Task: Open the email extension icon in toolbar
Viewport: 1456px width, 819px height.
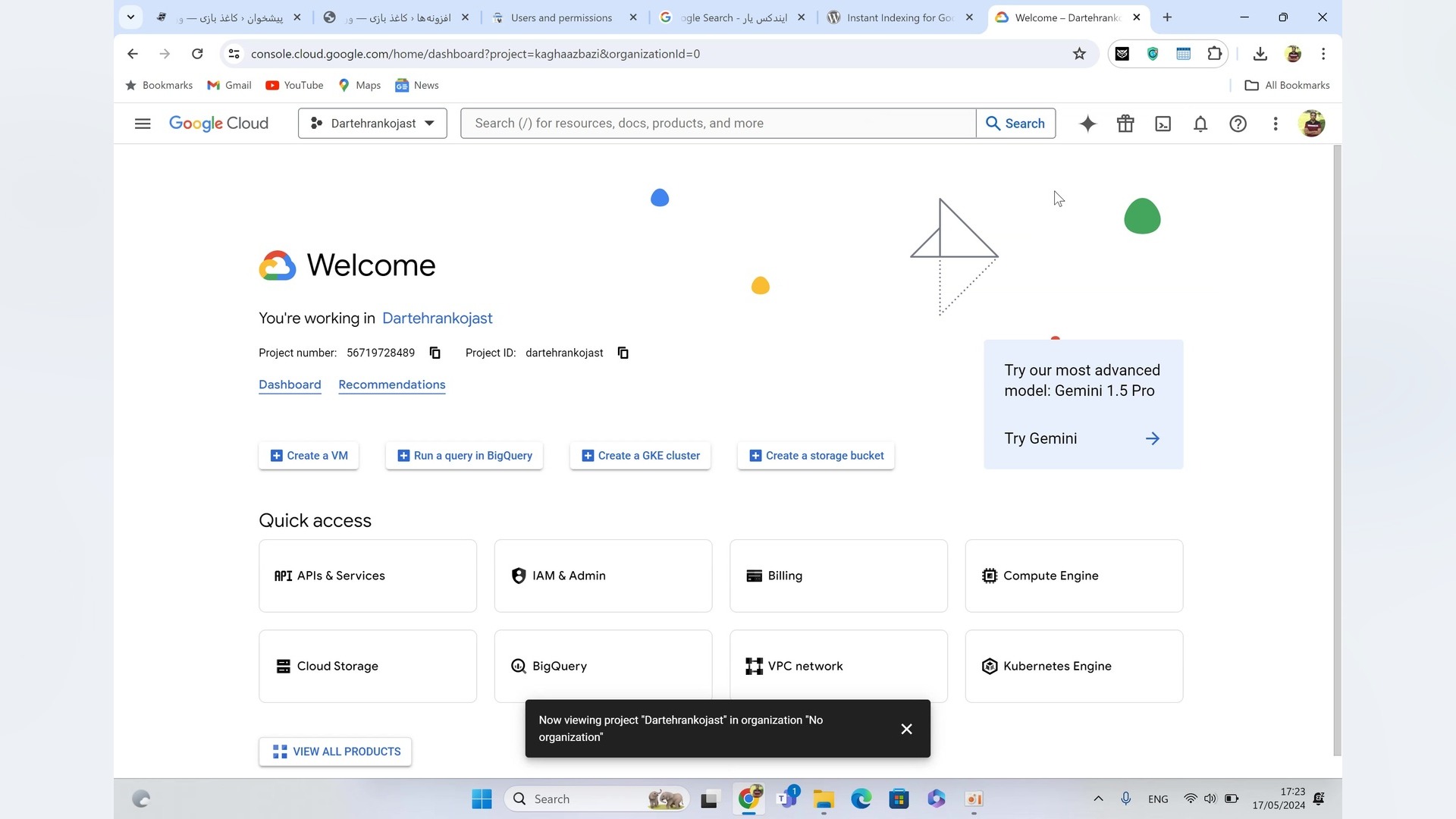Action: (x=1122, y=54)
